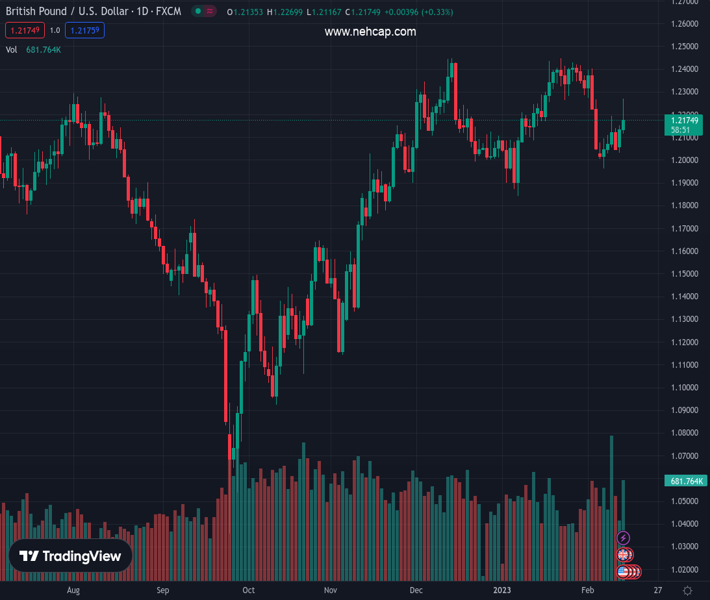The height and width of the screenshot is (600, 710).
Task: Click the volume value 681.764K in legend
Action: 43,49
